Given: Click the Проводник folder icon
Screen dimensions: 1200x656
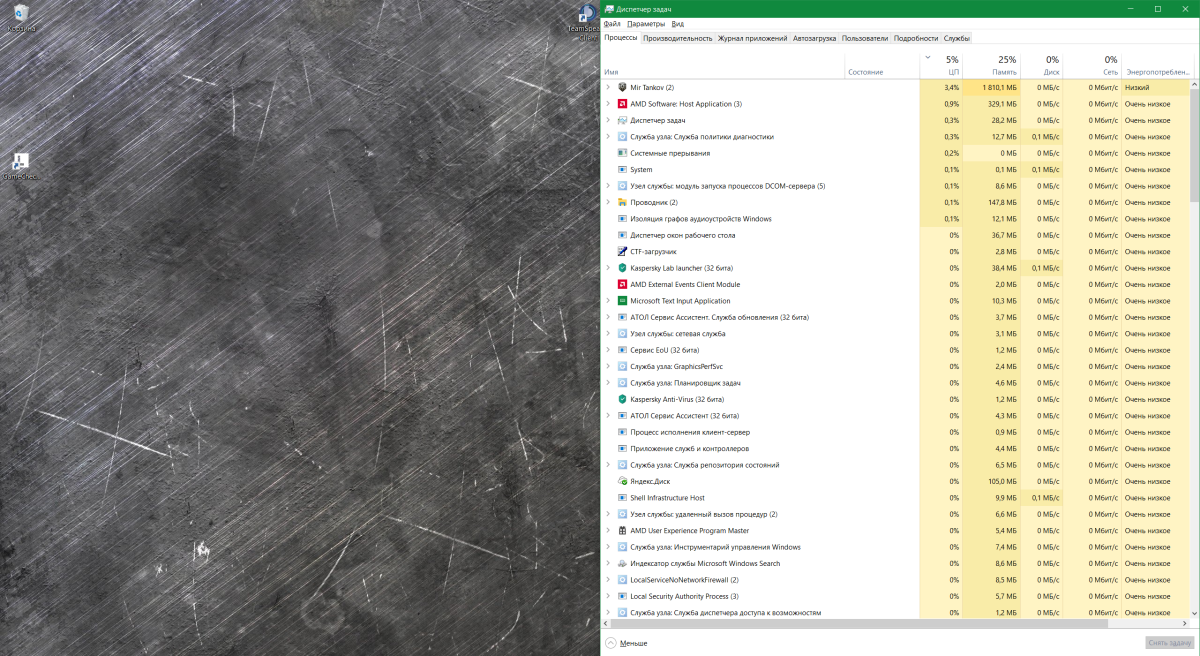Looking at the screenshot, I should point(622,202).
